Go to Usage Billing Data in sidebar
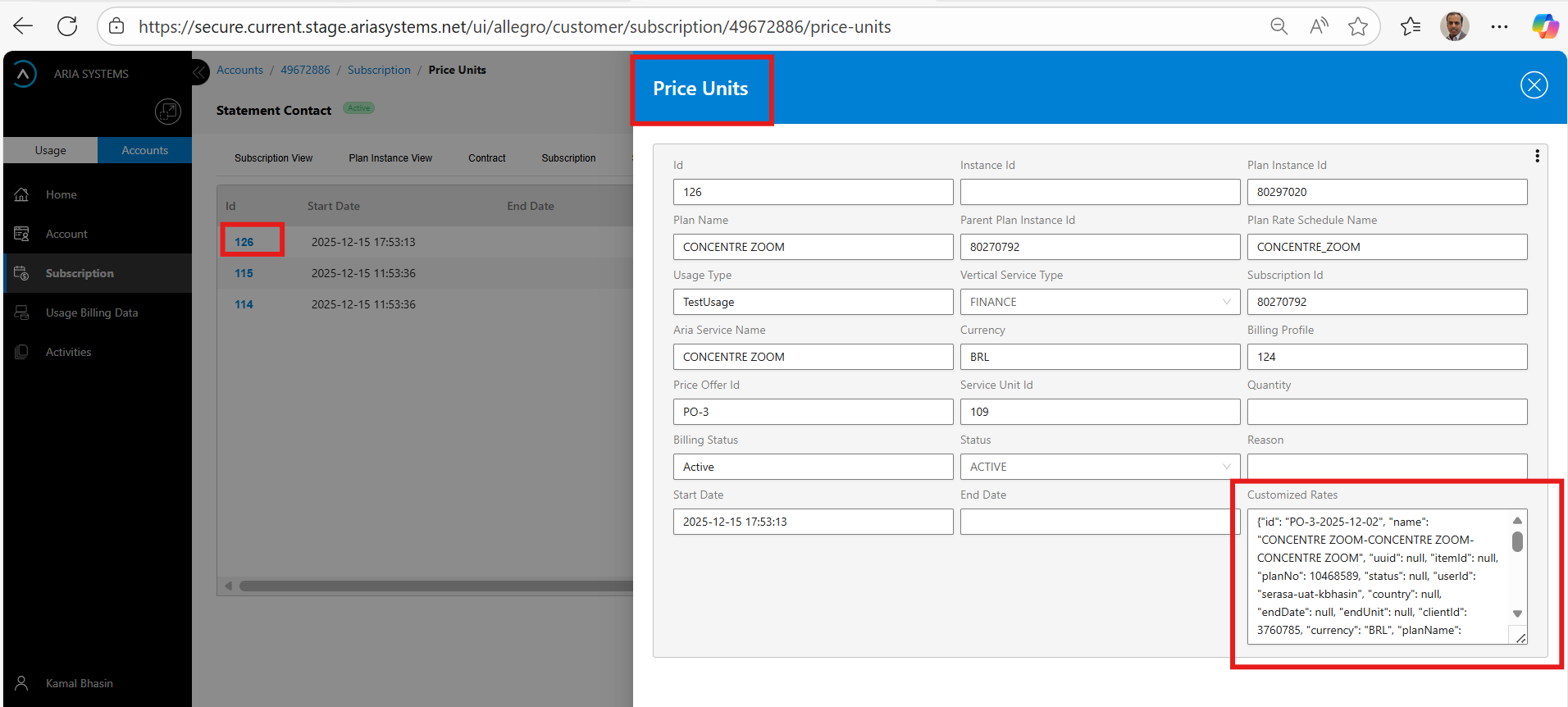The height and width of the screenshot is (707, 1568). coord(92,312)
